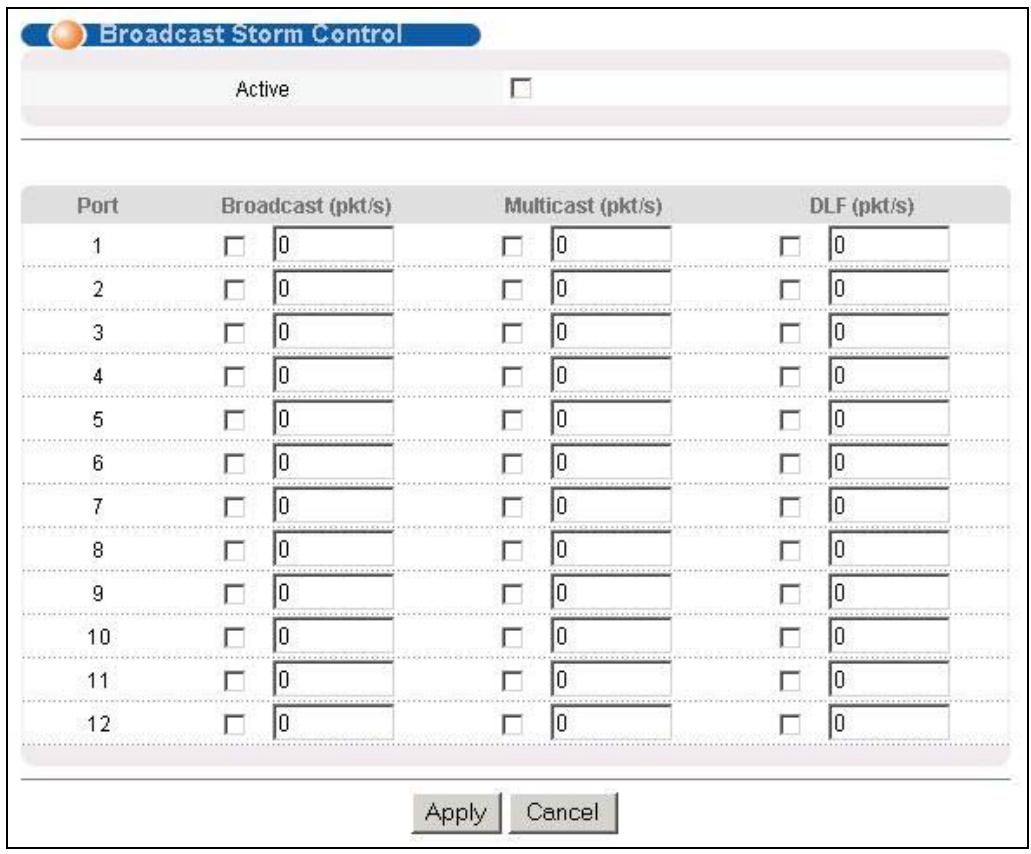Enable DLF limit on port 2

pyautogui.click(x=790, y=290)
